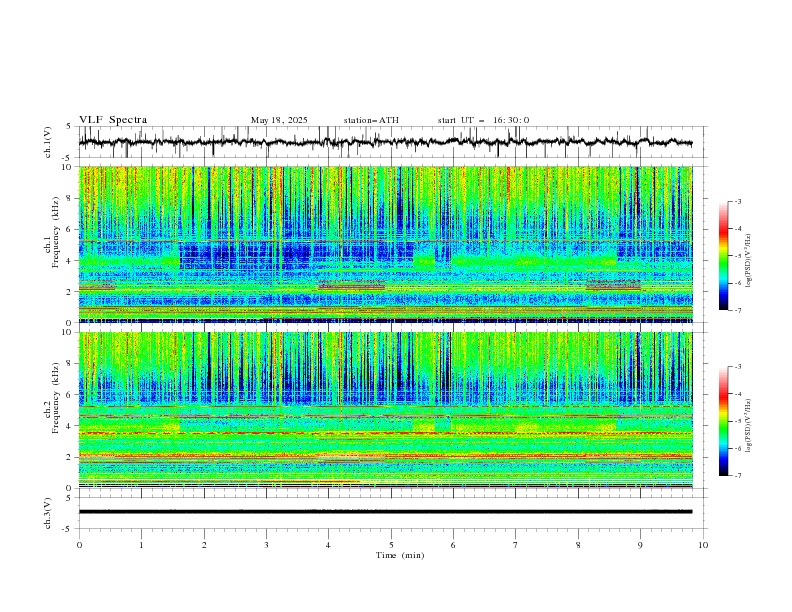The image size is (792, 612).
Task: Click the ch.1 spectrogram colorbar
Action: click(723, 256)
